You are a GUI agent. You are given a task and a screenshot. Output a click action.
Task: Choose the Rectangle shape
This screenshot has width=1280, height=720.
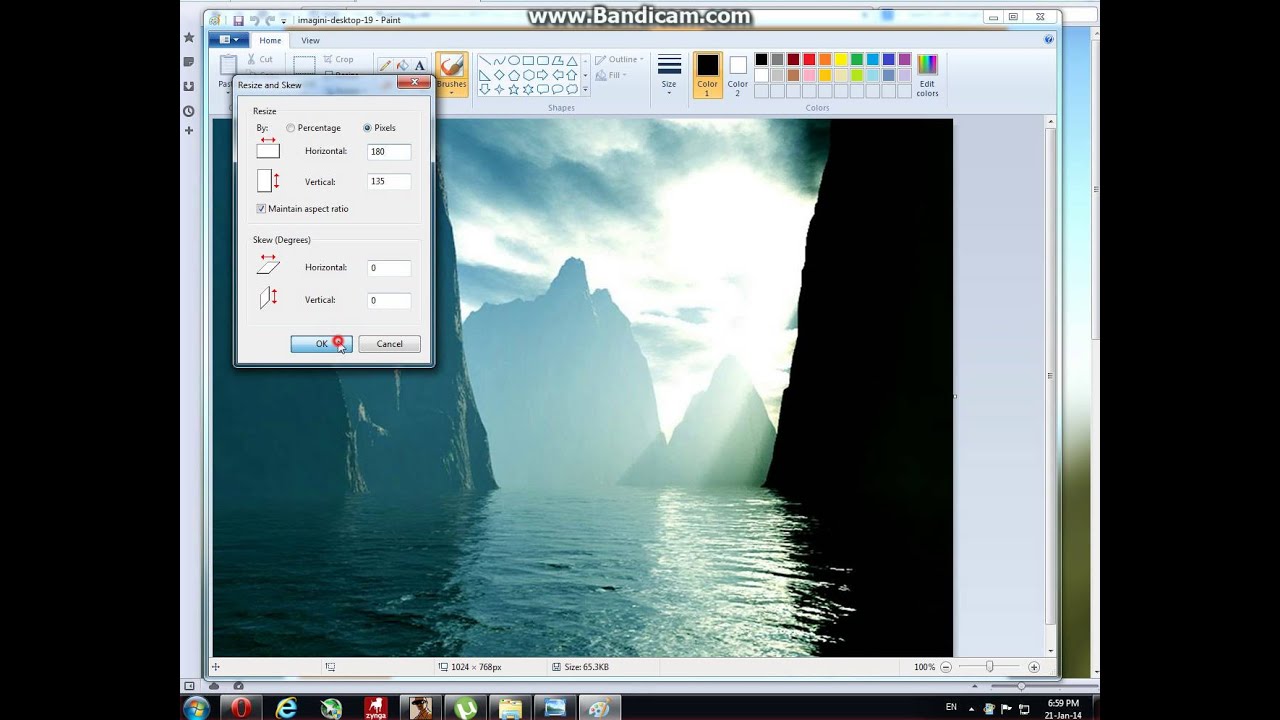[528, 61]
